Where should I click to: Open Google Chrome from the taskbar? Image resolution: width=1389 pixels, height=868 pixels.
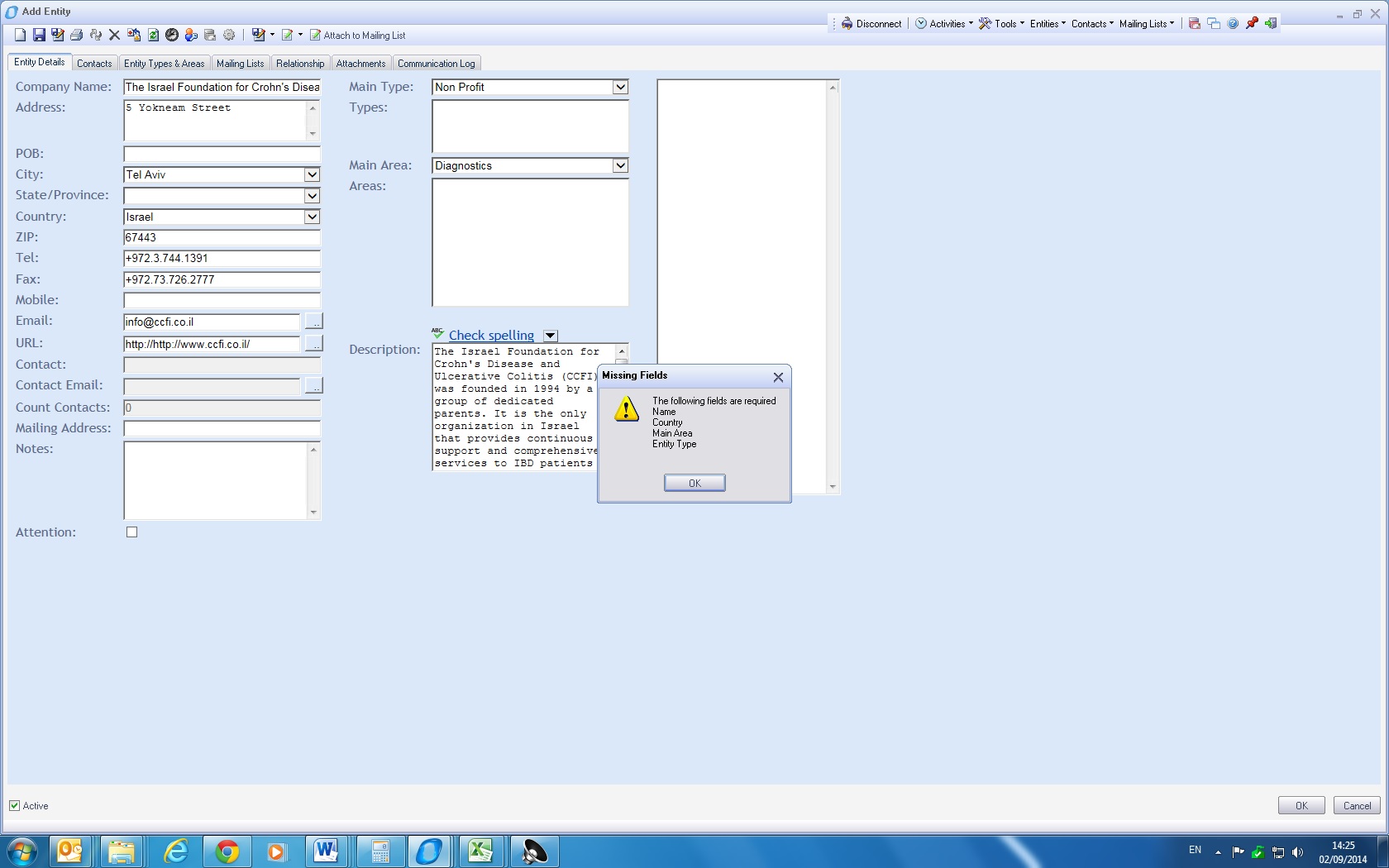click(x=227, y=851)
